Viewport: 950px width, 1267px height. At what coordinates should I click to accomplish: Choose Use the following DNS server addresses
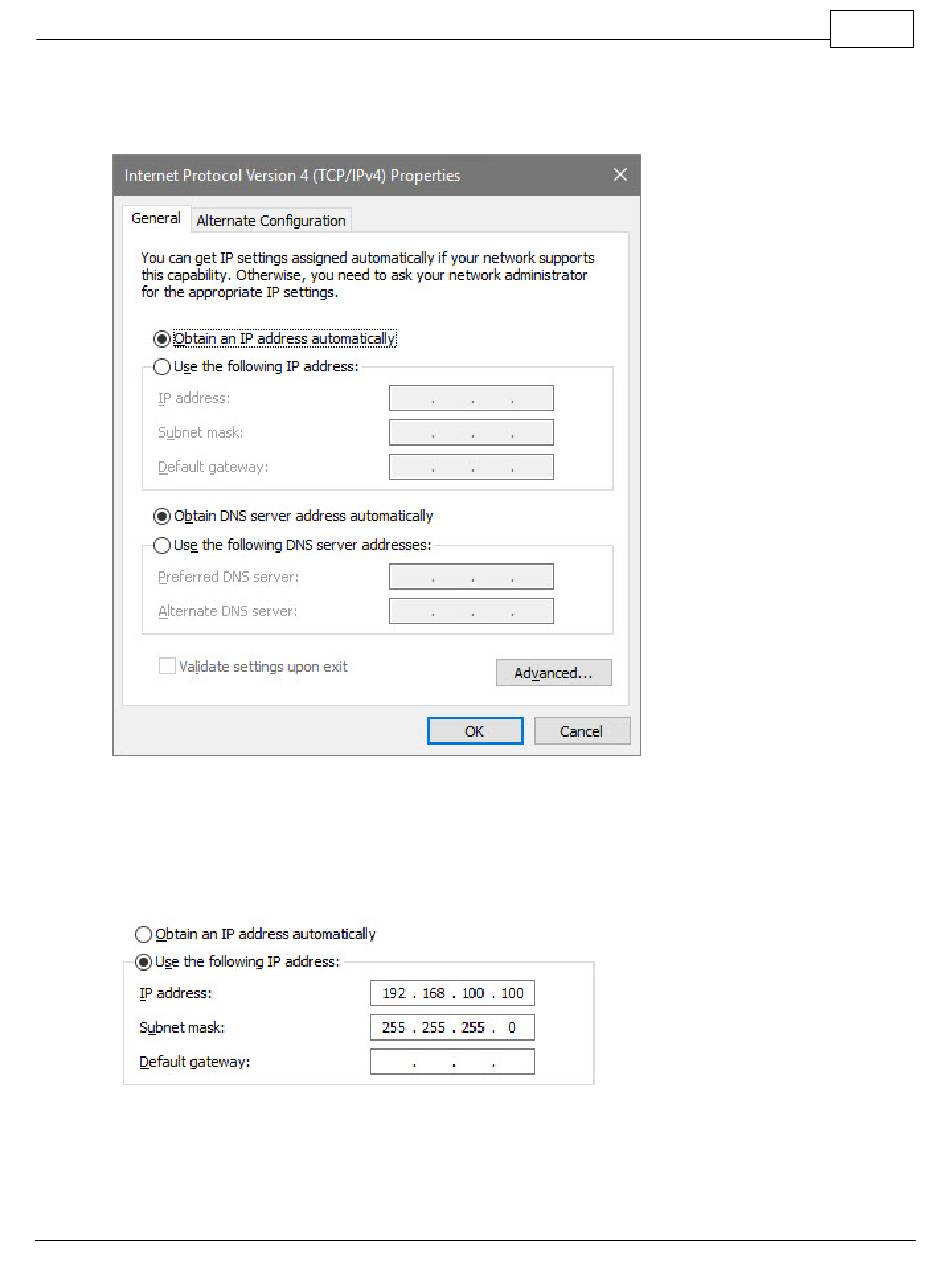tap(292, 545)
